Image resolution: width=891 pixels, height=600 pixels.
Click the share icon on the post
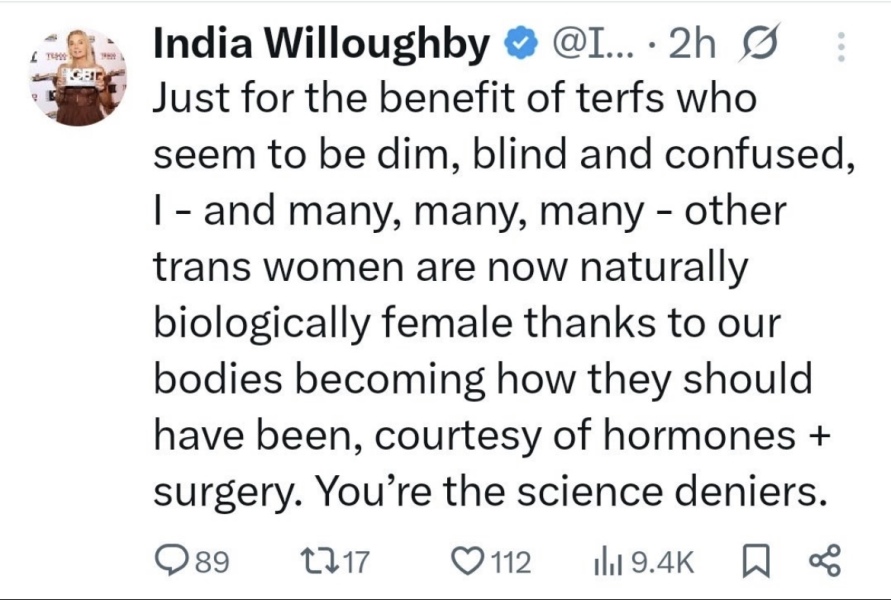(825, 561)
